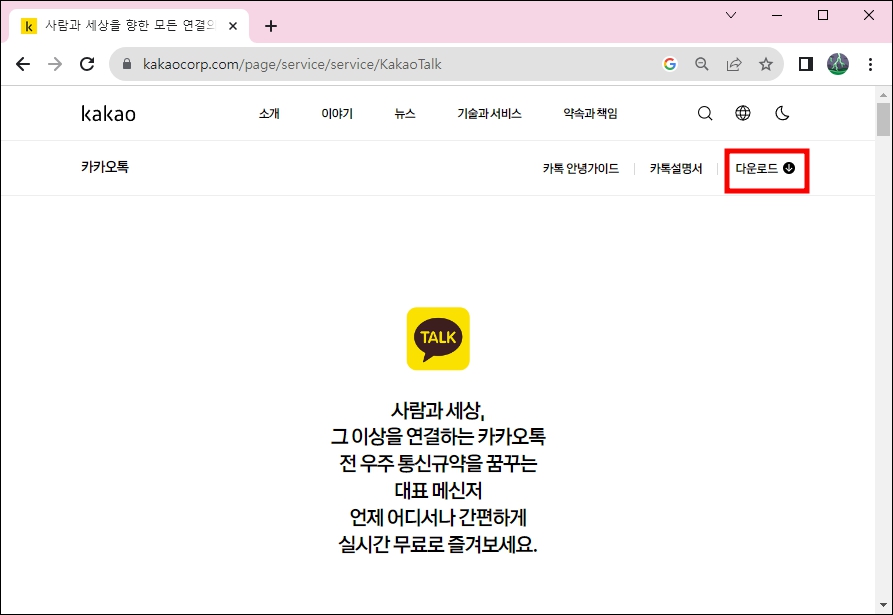Toggle dark mode with the moon icon

click(x=781, y=113)
